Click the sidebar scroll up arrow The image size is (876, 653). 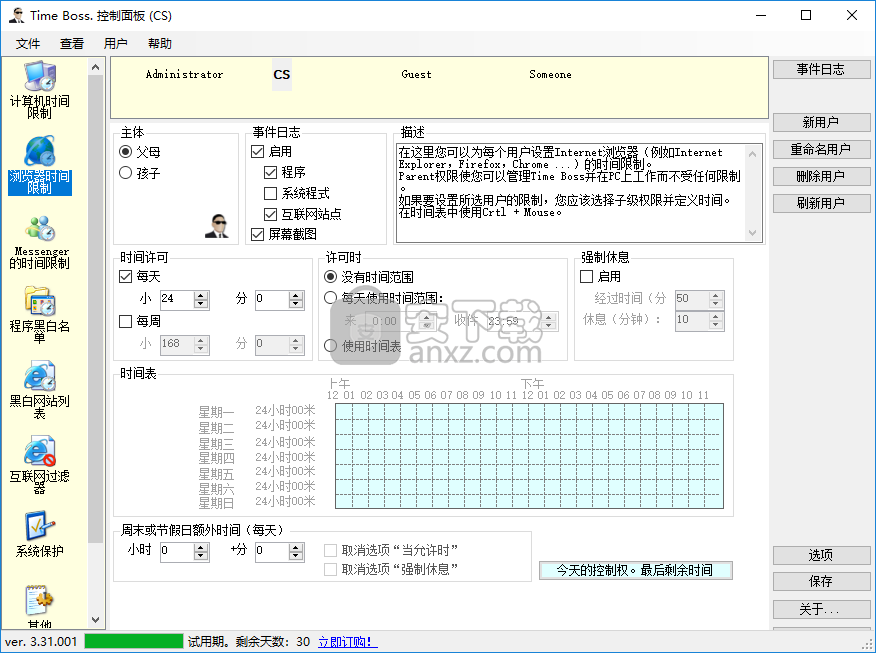[96, 68]
